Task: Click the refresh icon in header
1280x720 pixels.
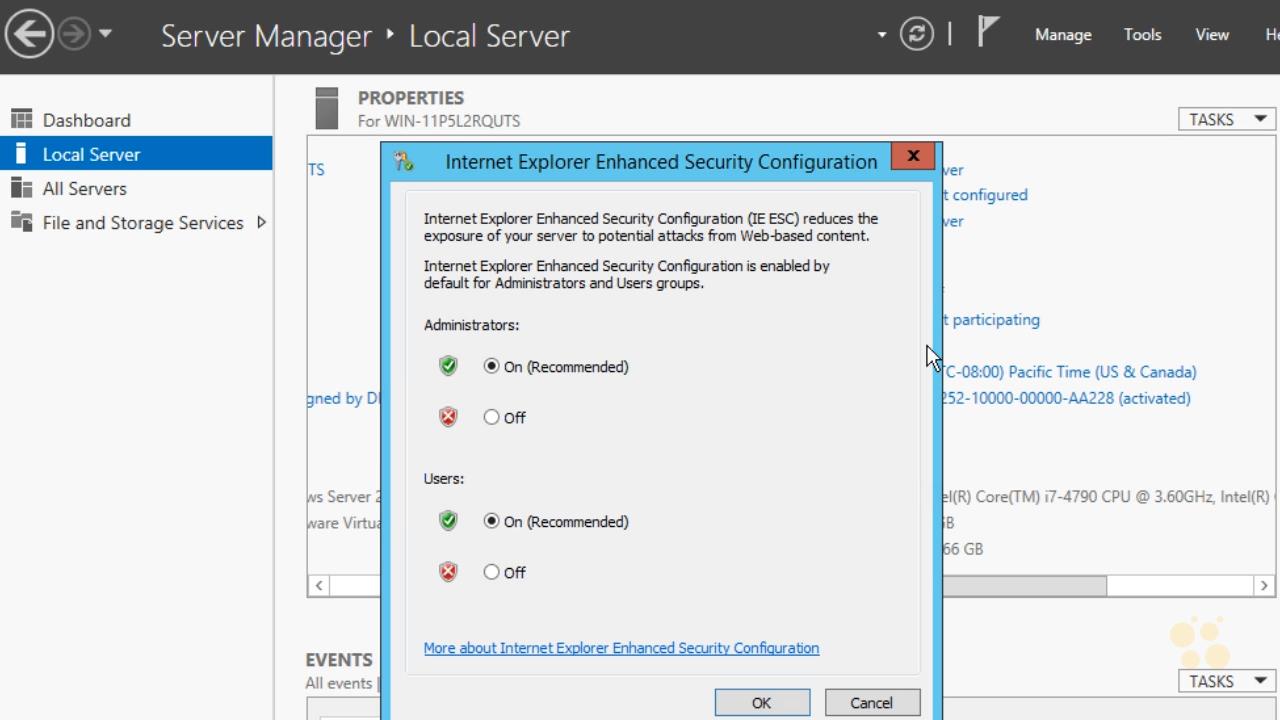Action: tap(916, 35)
